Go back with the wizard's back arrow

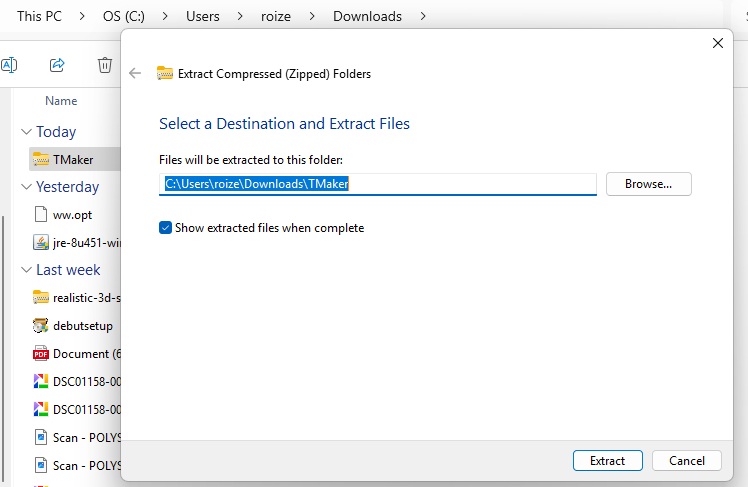135,73
